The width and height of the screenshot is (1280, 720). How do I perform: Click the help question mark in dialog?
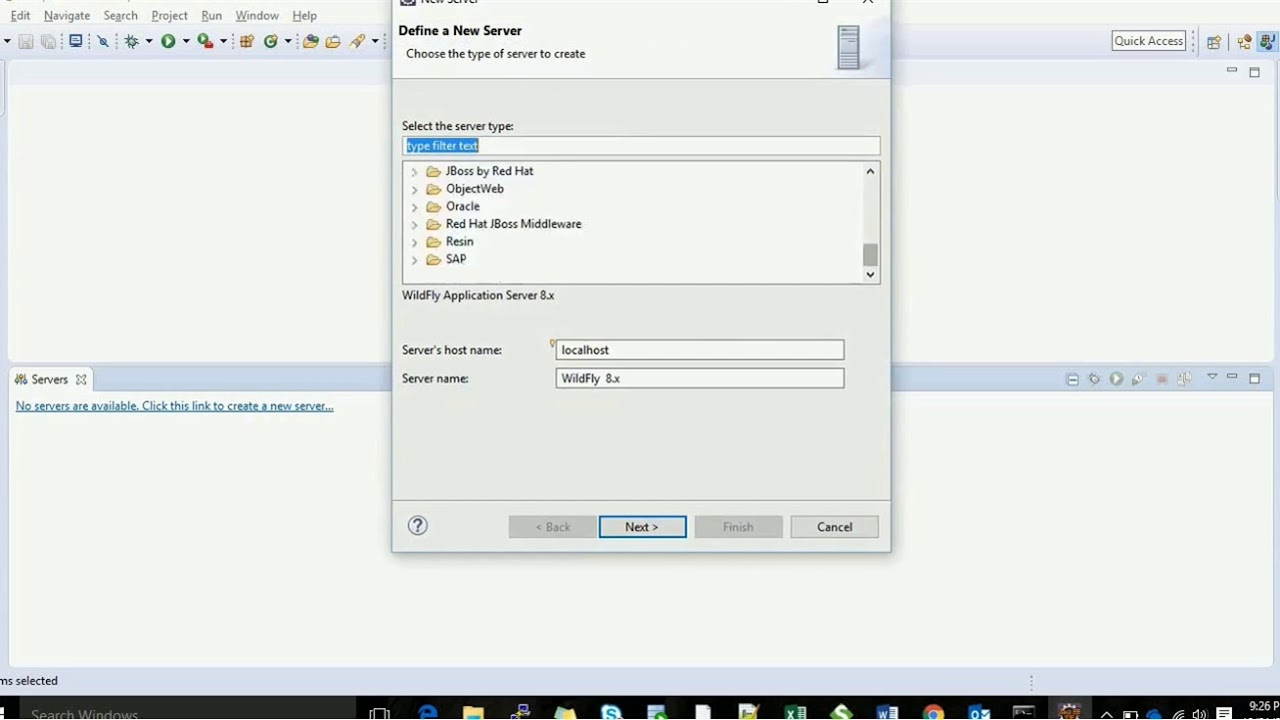(x=418, y=526)
